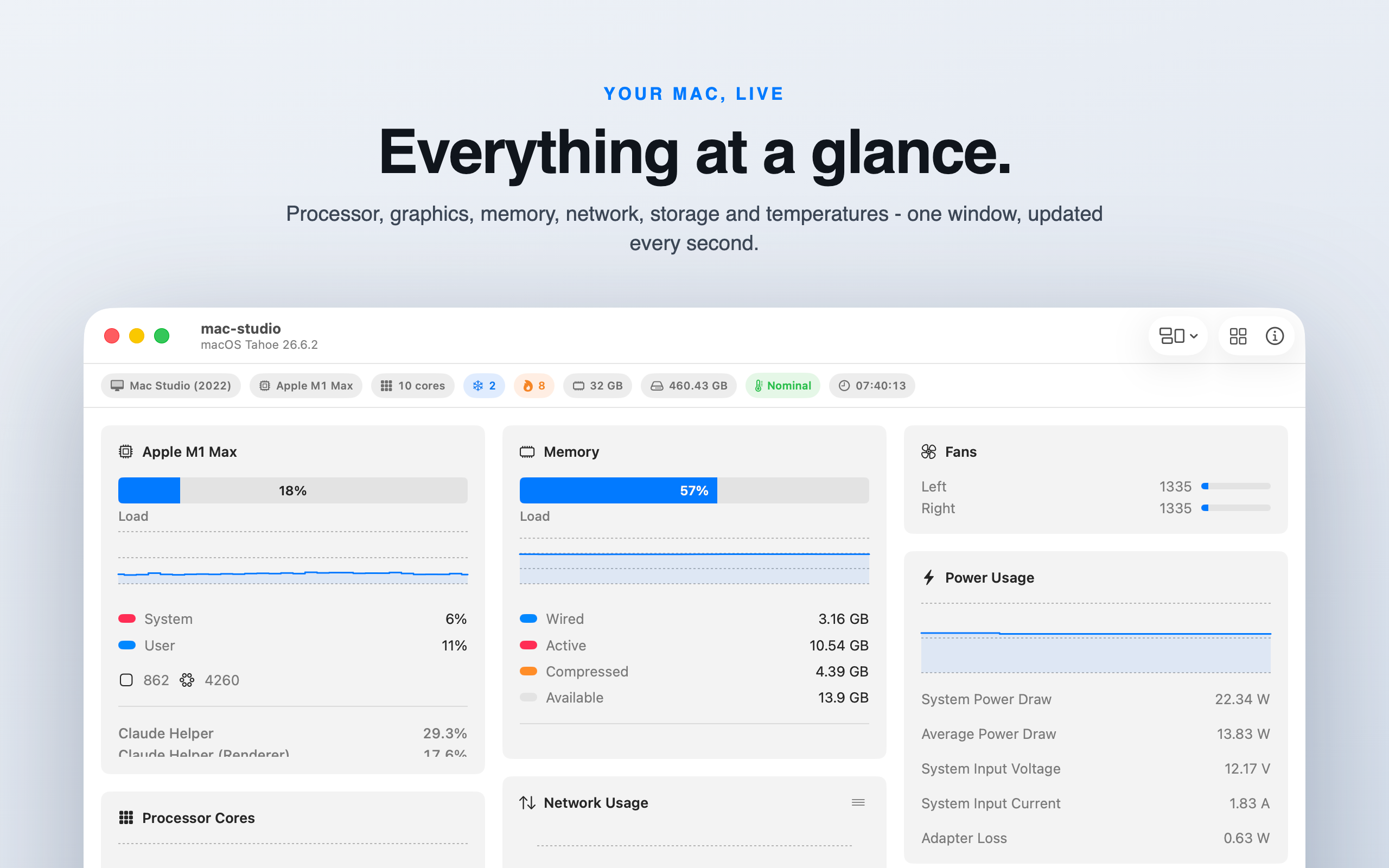The width and height of the screenshot is (1389, 868).
Task: Click the grid view icon
Action: [x=1238, y=336]
